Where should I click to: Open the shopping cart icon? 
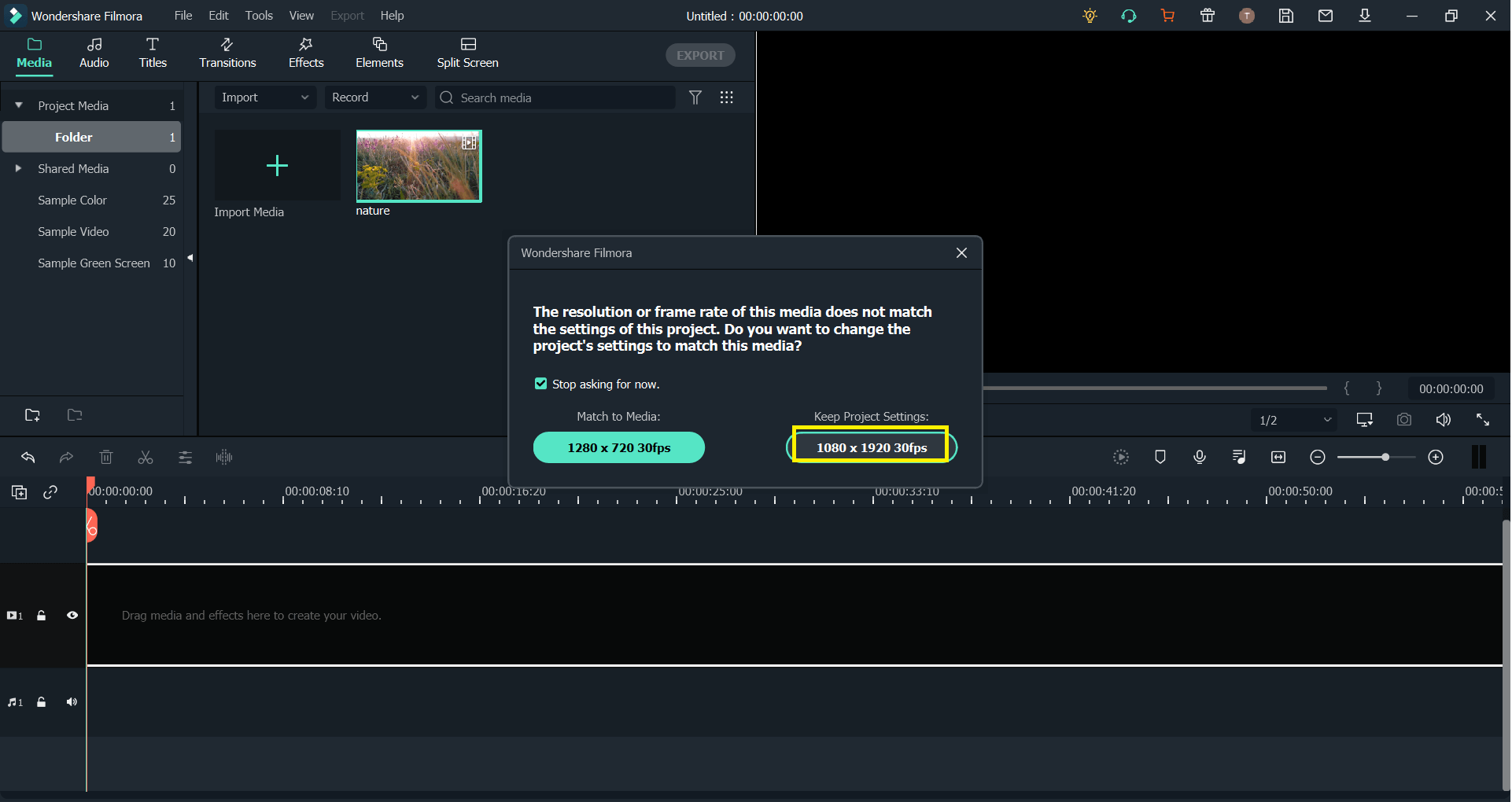coord(1168,16)
